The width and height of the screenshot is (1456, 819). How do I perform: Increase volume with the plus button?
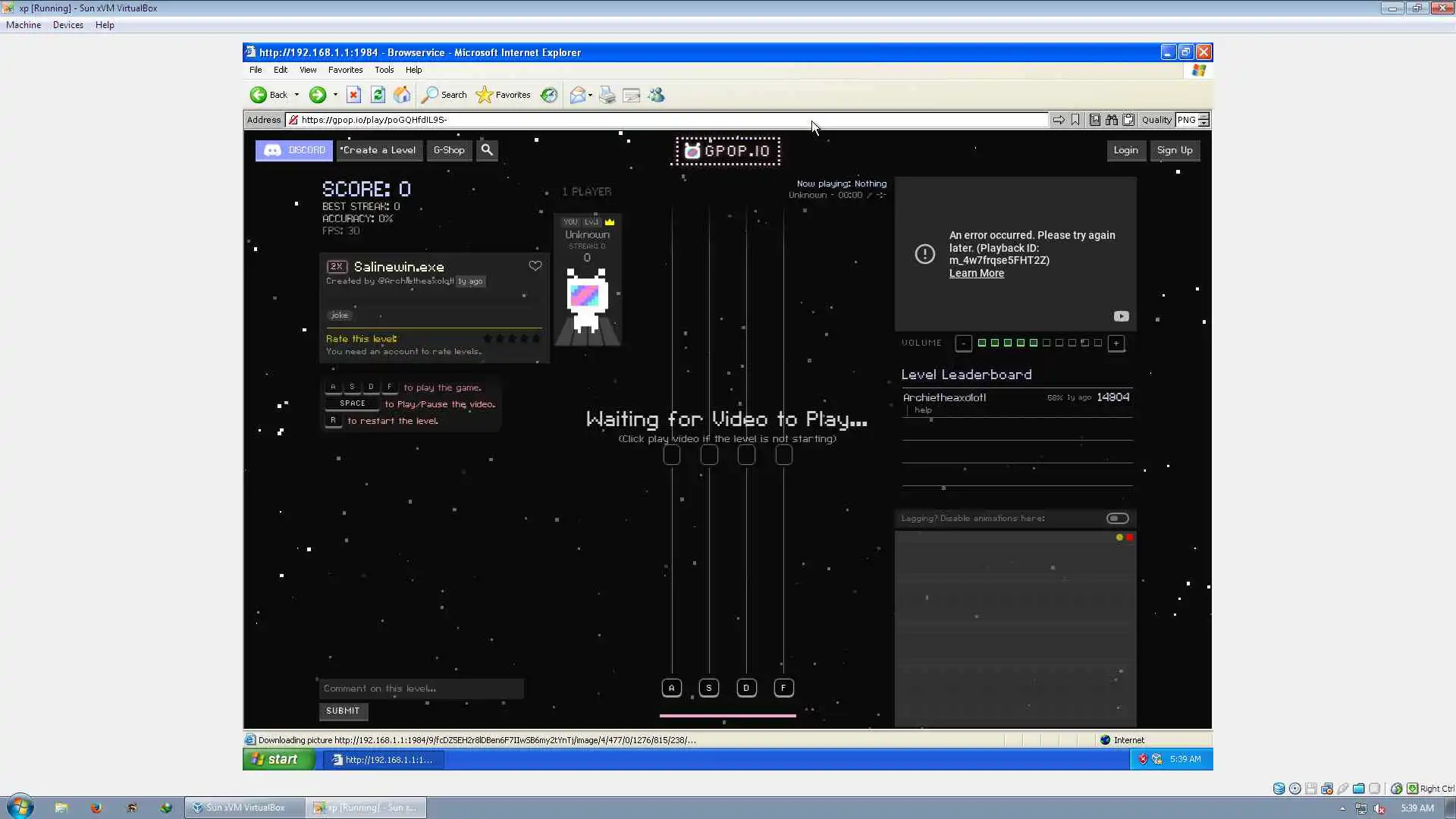click(1116, 344)
